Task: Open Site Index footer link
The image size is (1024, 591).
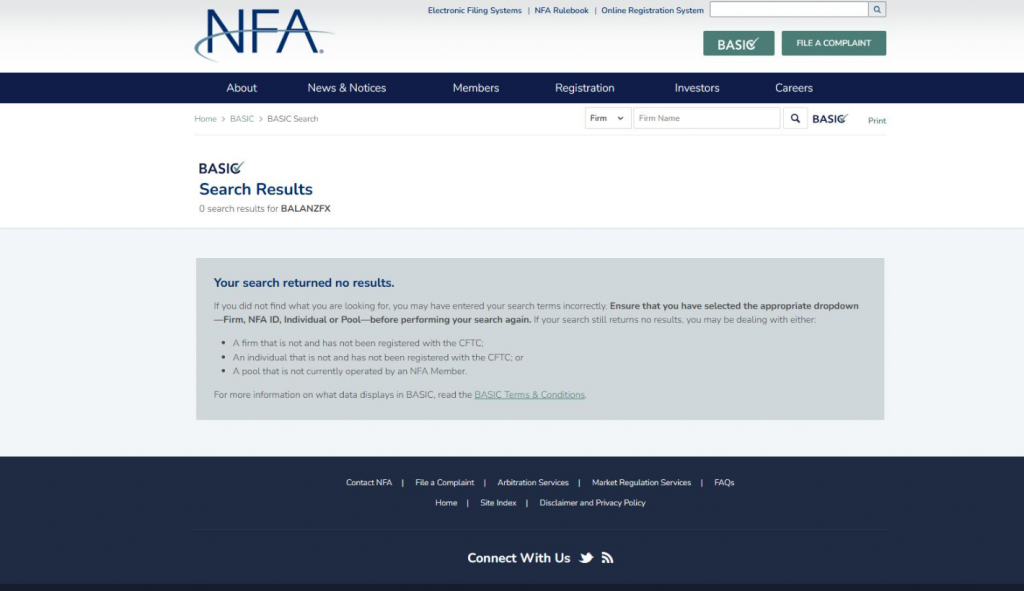Action: [x=498, y=503]
